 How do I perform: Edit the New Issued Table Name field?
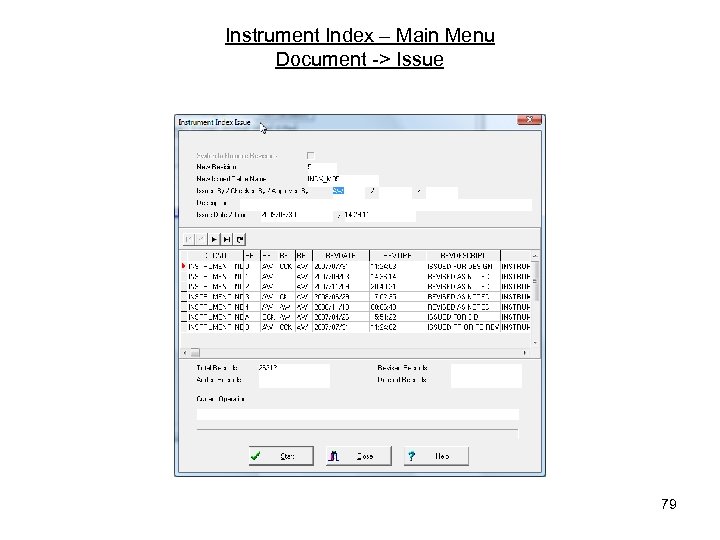pyautogui.click(x=342, y=179)
